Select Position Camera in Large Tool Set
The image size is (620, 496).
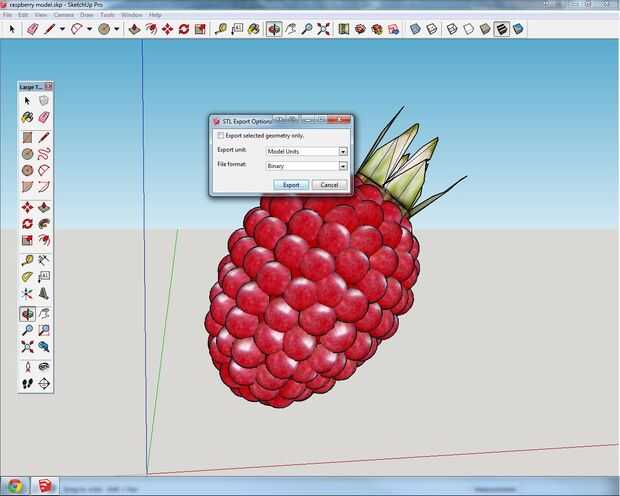click(x=27, y=367)
